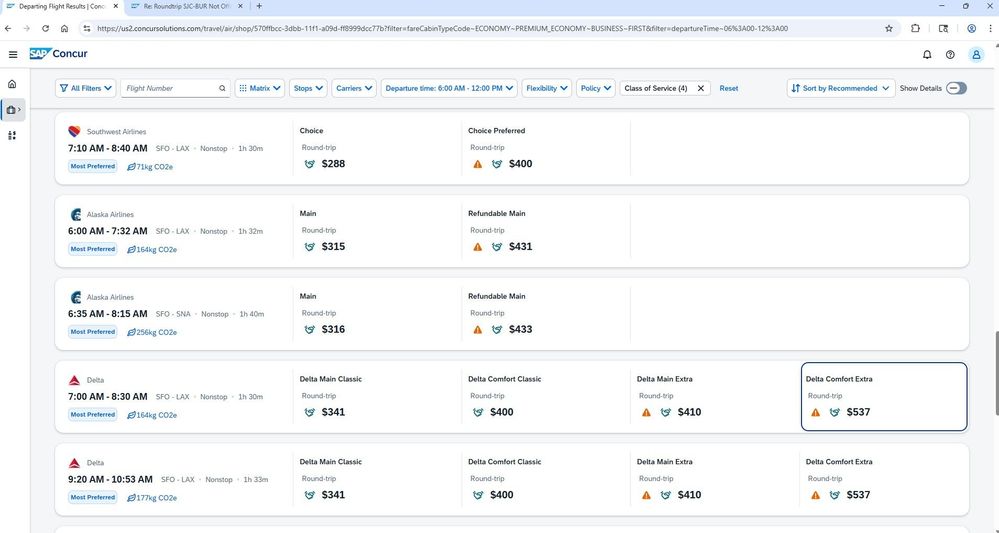The height and width of the screenshot is (533, 999).
Task: Open the Matrix dropdown
Action: tap(260, 89)
